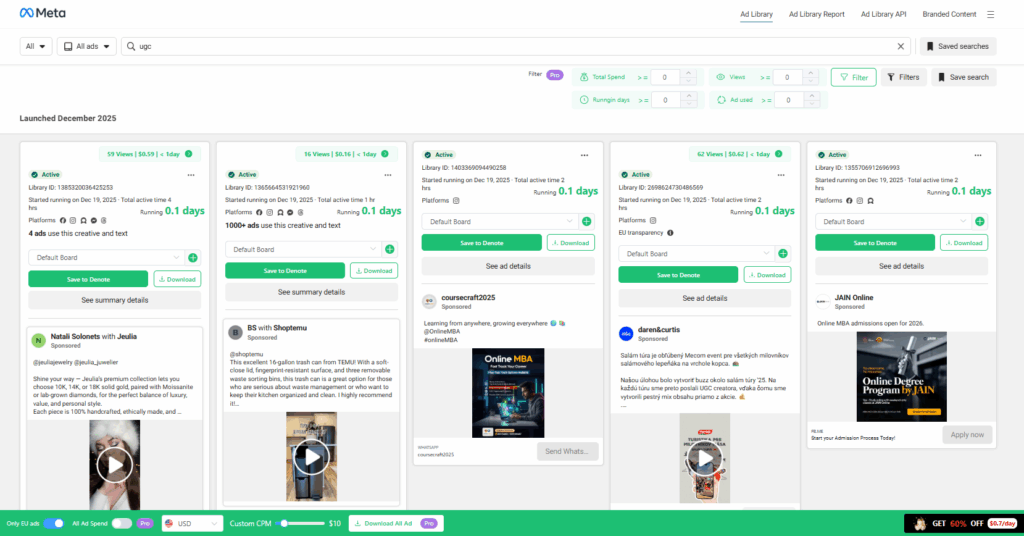
Task: Adjust the Custom CPM slider
Action: tap(285, 524)
